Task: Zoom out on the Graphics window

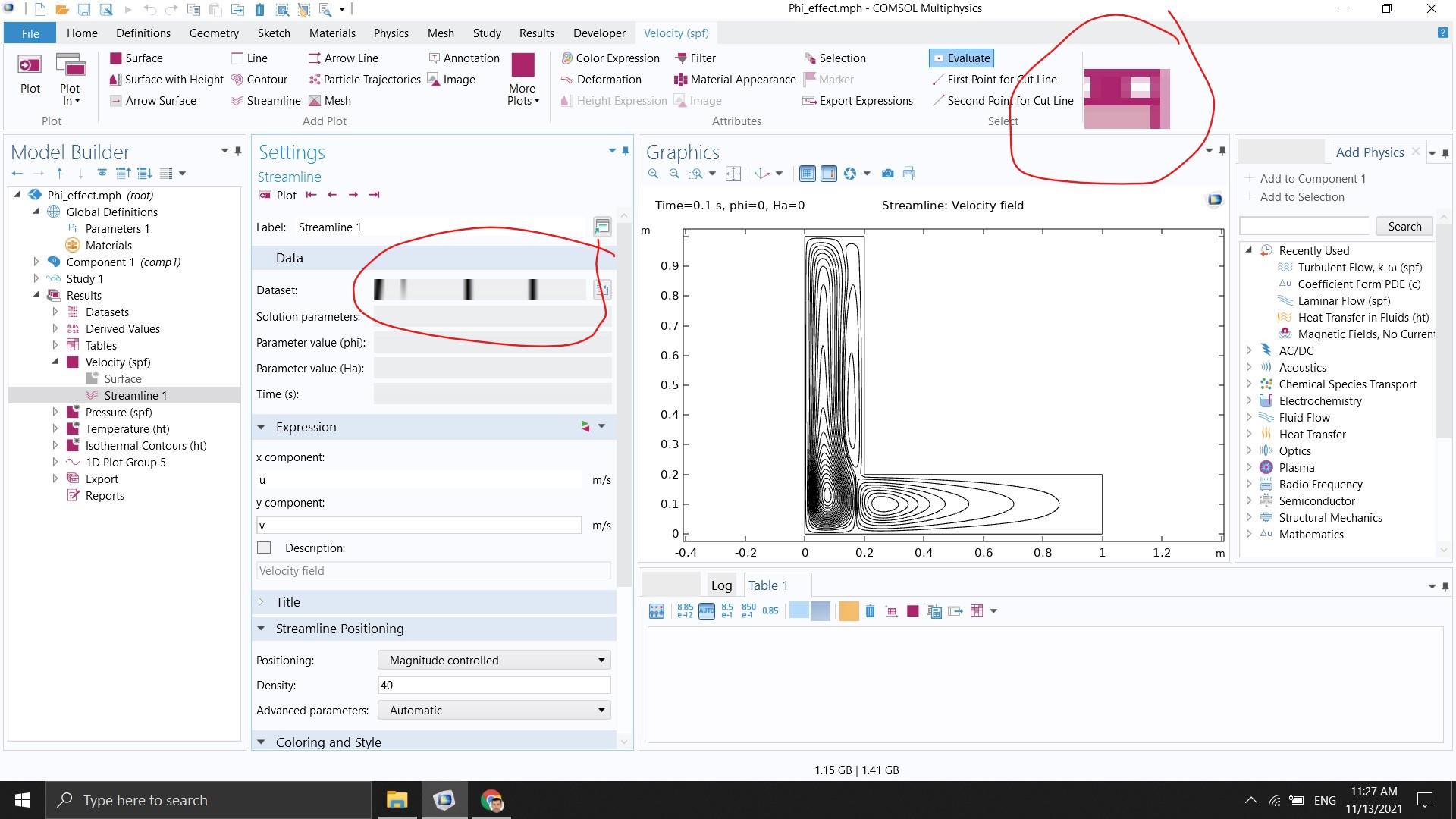Action: pos(674,174)
